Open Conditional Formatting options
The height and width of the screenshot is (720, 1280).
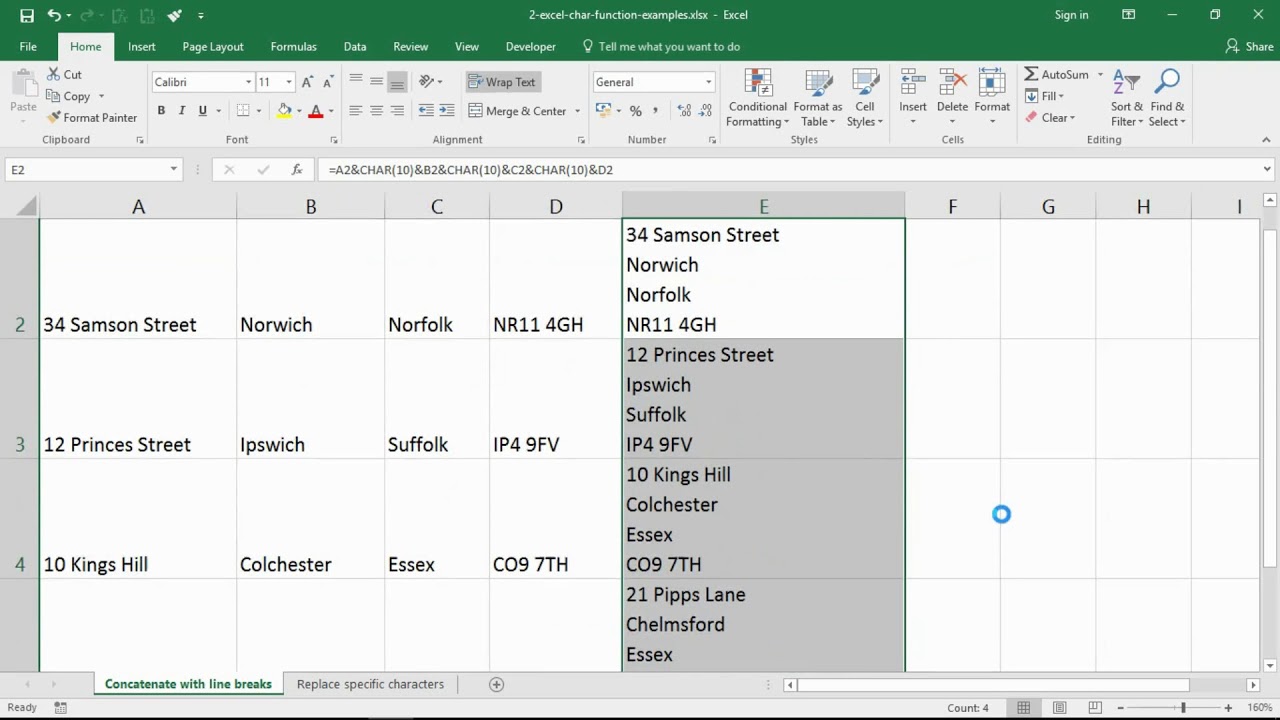pos(757,97)
